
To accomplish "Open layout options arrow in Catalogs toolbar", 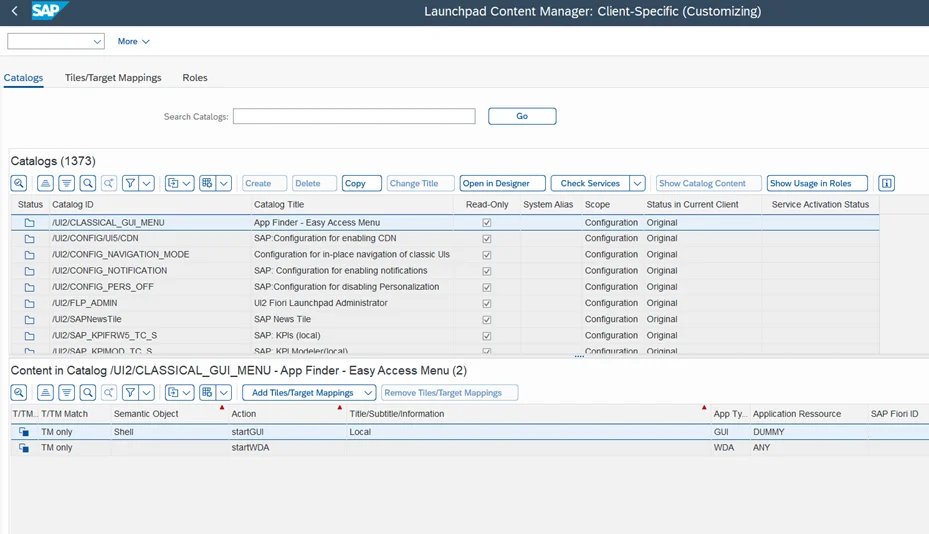I will [x=223, y=183].
